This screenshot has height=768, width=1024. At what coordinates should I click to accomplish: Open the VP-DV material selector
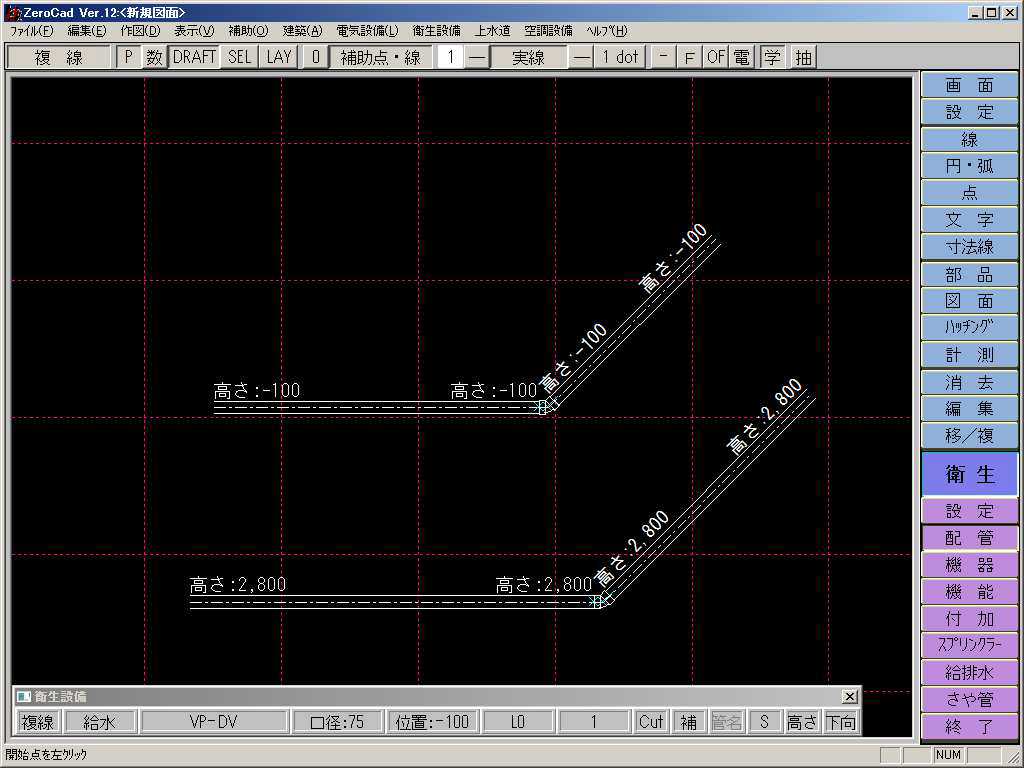click(214, 722)
